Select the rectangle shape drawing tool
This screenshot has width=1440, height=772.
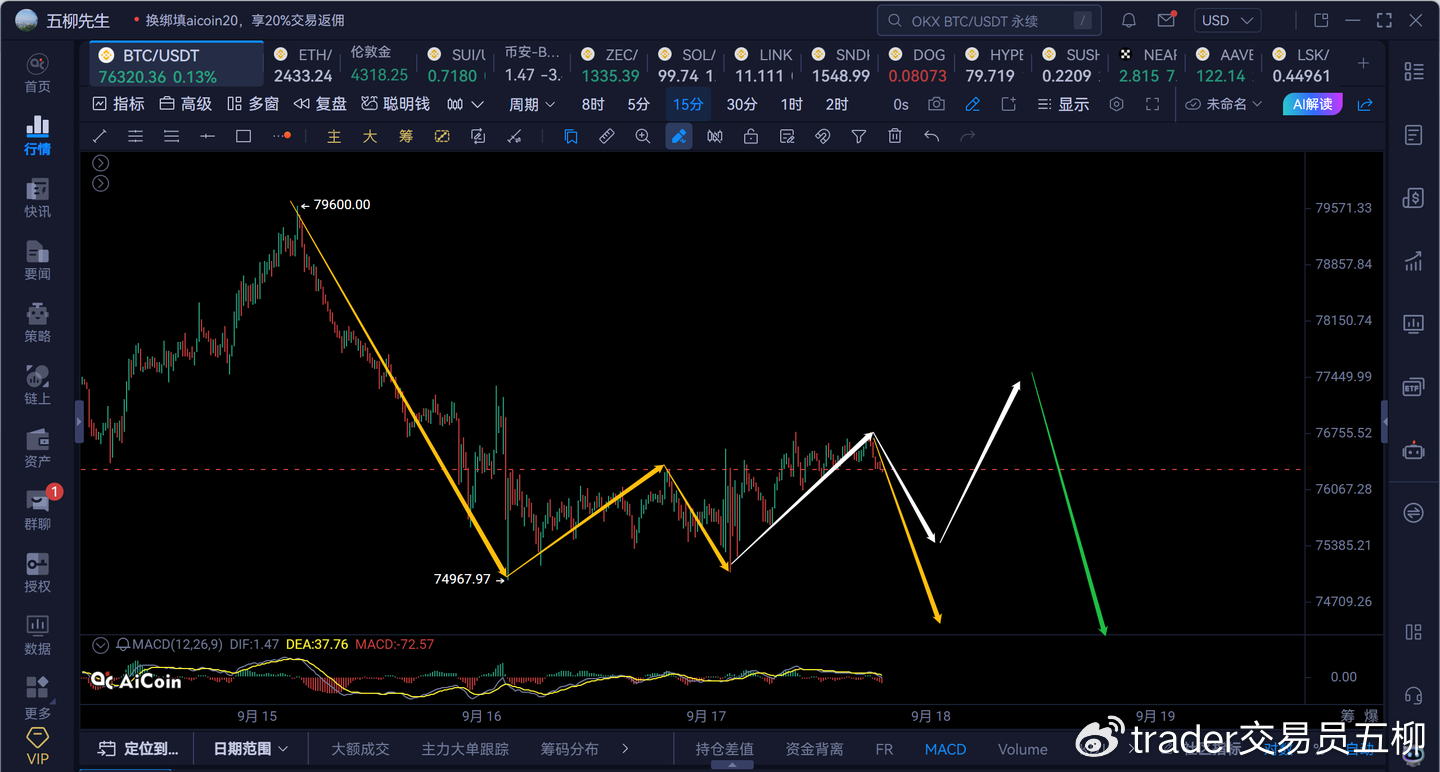[243, 137]
